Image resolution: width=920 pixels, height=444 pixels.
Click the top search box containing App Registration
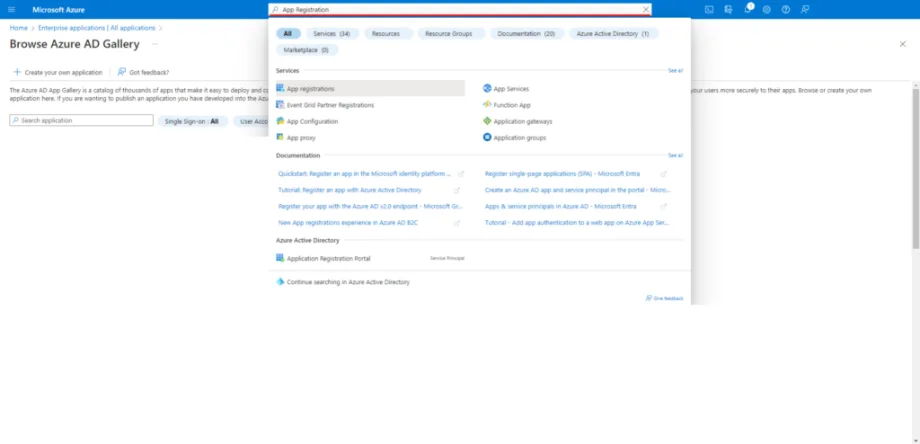tap(459, 9)
